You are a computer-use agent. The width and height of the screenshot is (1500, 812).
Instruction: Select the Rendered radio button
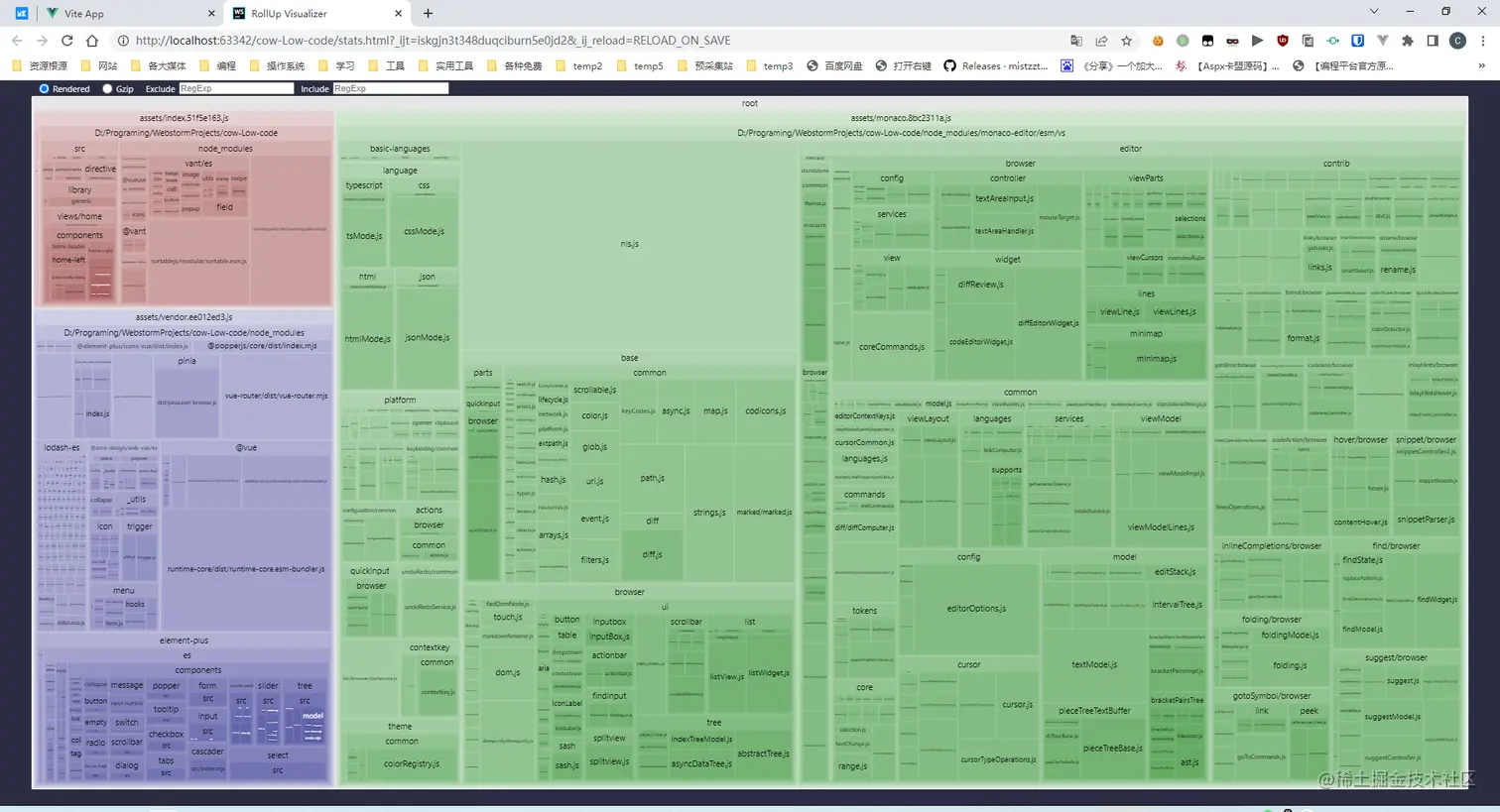pyautogui.click(x=44, y=89)
